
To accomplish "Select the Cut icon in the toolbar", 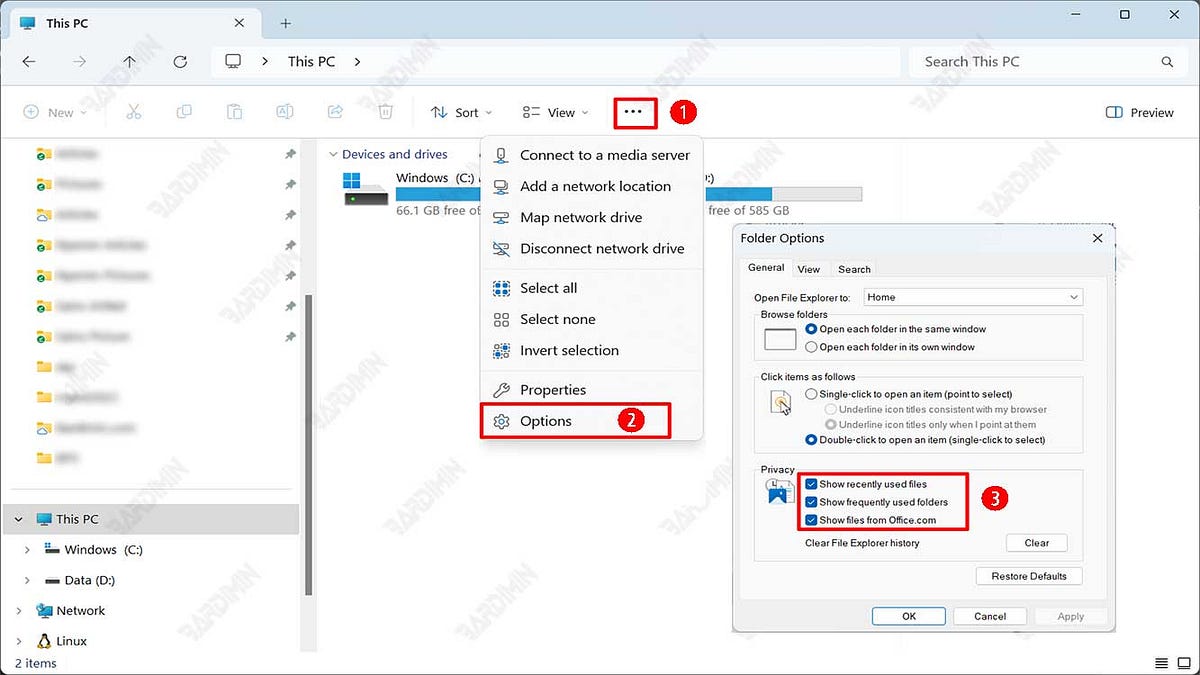I will pos(134,111).
